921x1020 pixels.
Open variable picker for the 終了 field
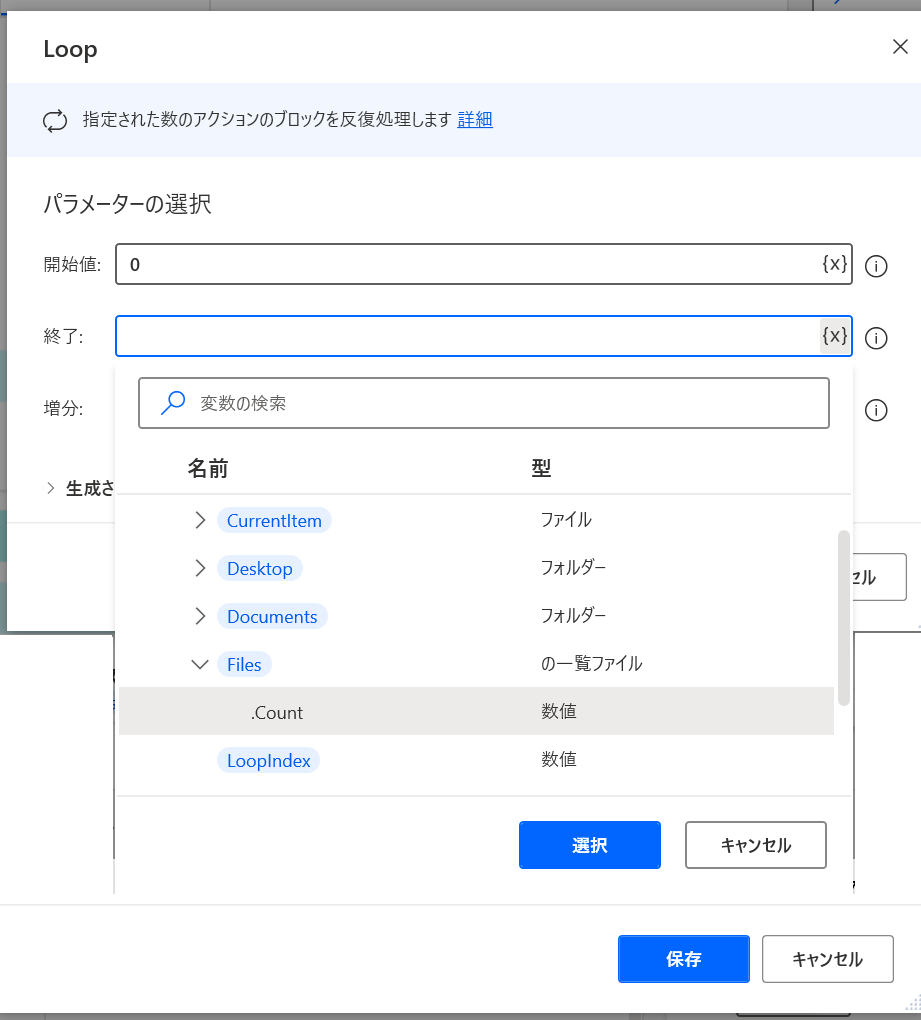click(834, 336)
